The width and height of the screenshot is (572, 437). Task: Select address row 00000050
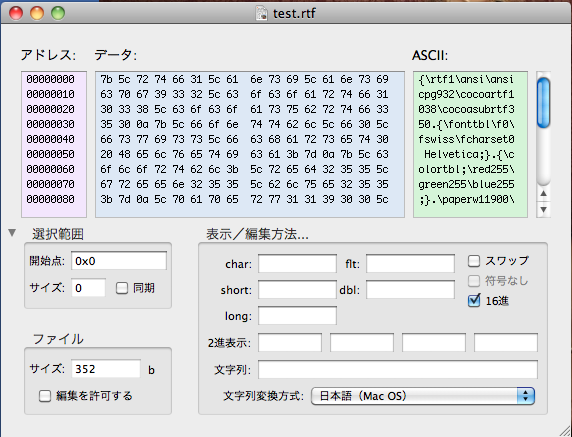click(50, 154)
